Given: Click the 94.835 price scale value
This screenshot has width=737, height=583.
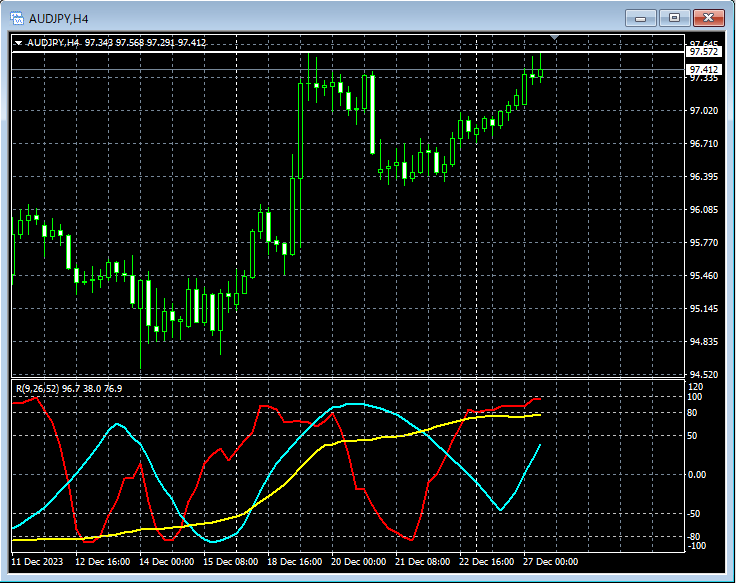Looking at the screenshot, I should pos(704,341).
